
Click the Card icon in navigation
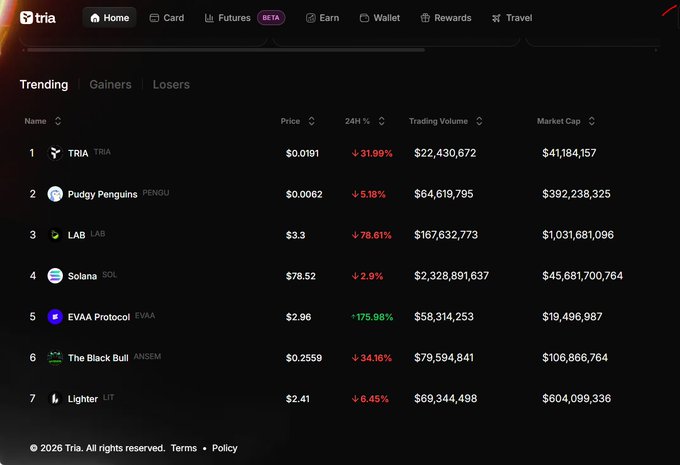pyautogui.click(x=154, y=18)
